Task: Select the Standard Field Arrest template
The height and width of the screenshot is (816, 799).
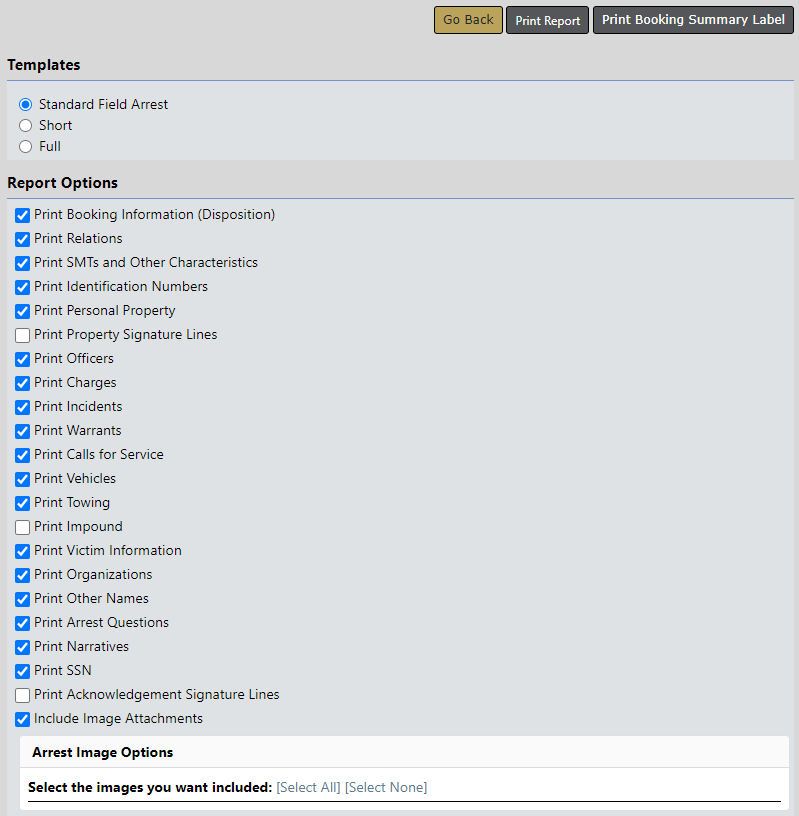Action: 26,104
